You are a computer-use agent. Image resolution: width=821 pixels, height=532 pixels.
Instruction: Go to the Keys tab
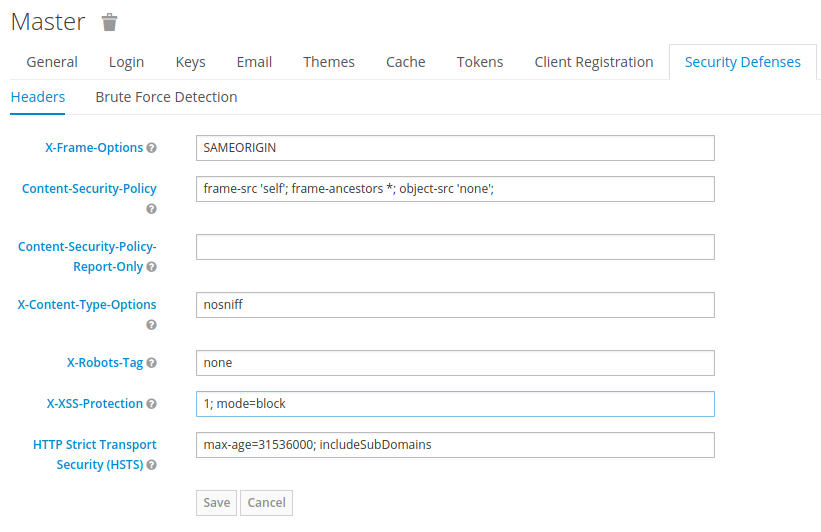(190, 62)
